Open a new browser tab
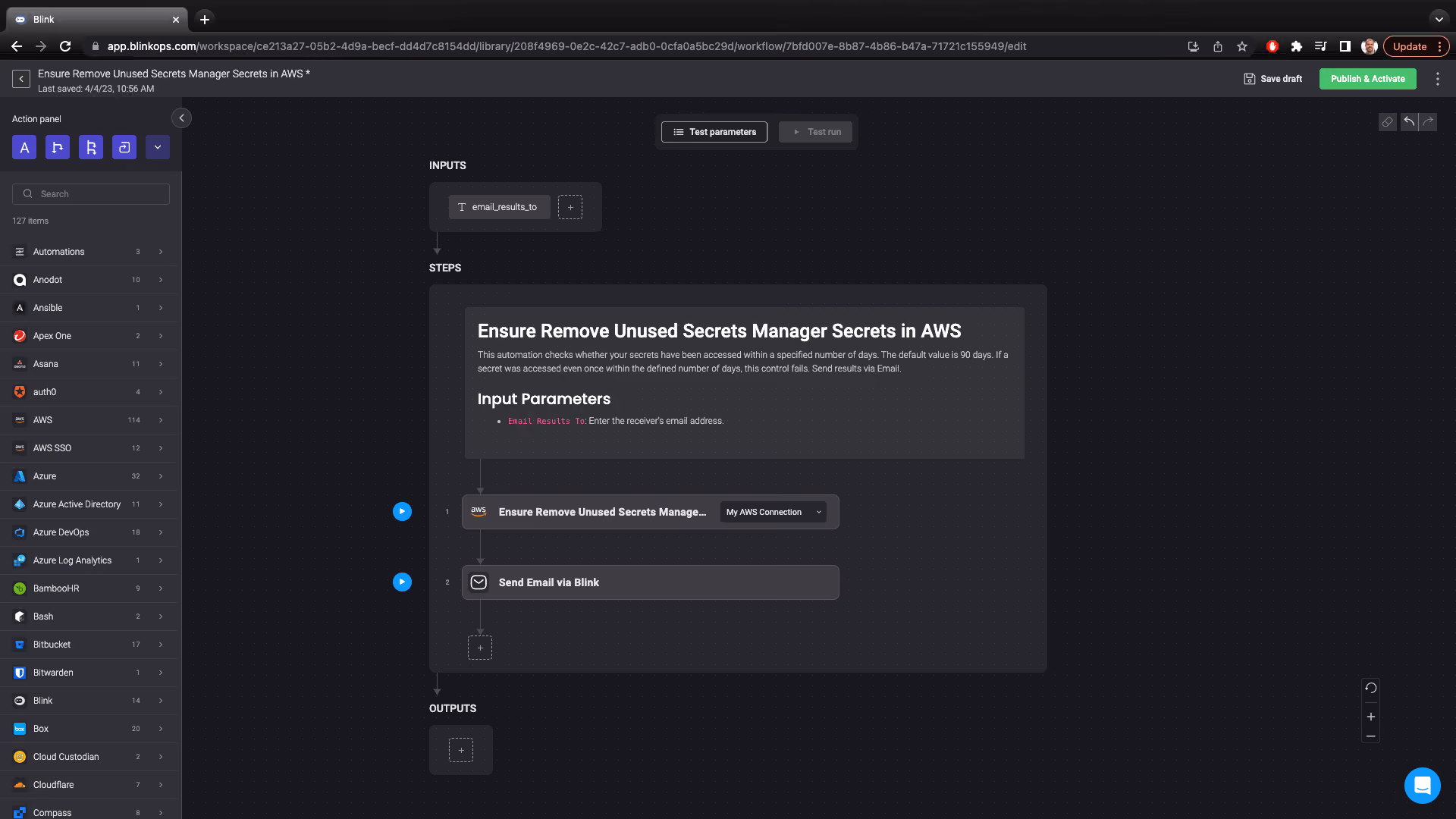The width and height of the screenshot is (1456, 819). click(204, 20)
